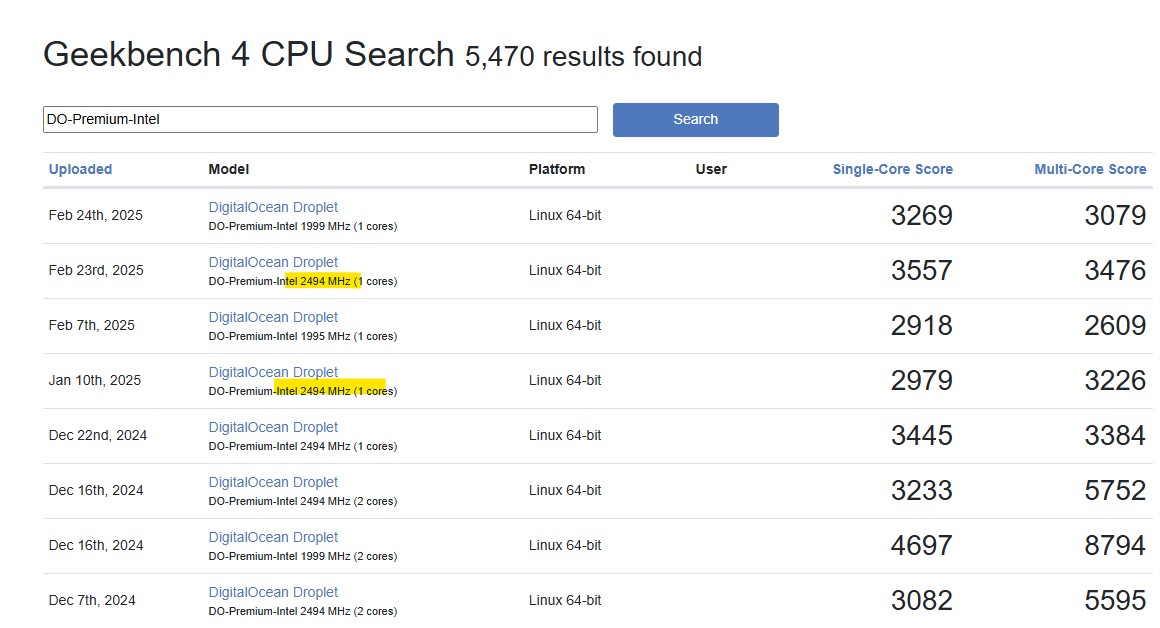Open DigitalOcean Droplet result from Feb 24th, 2025
Viewport: 1160px width, 628px height.
273,207
